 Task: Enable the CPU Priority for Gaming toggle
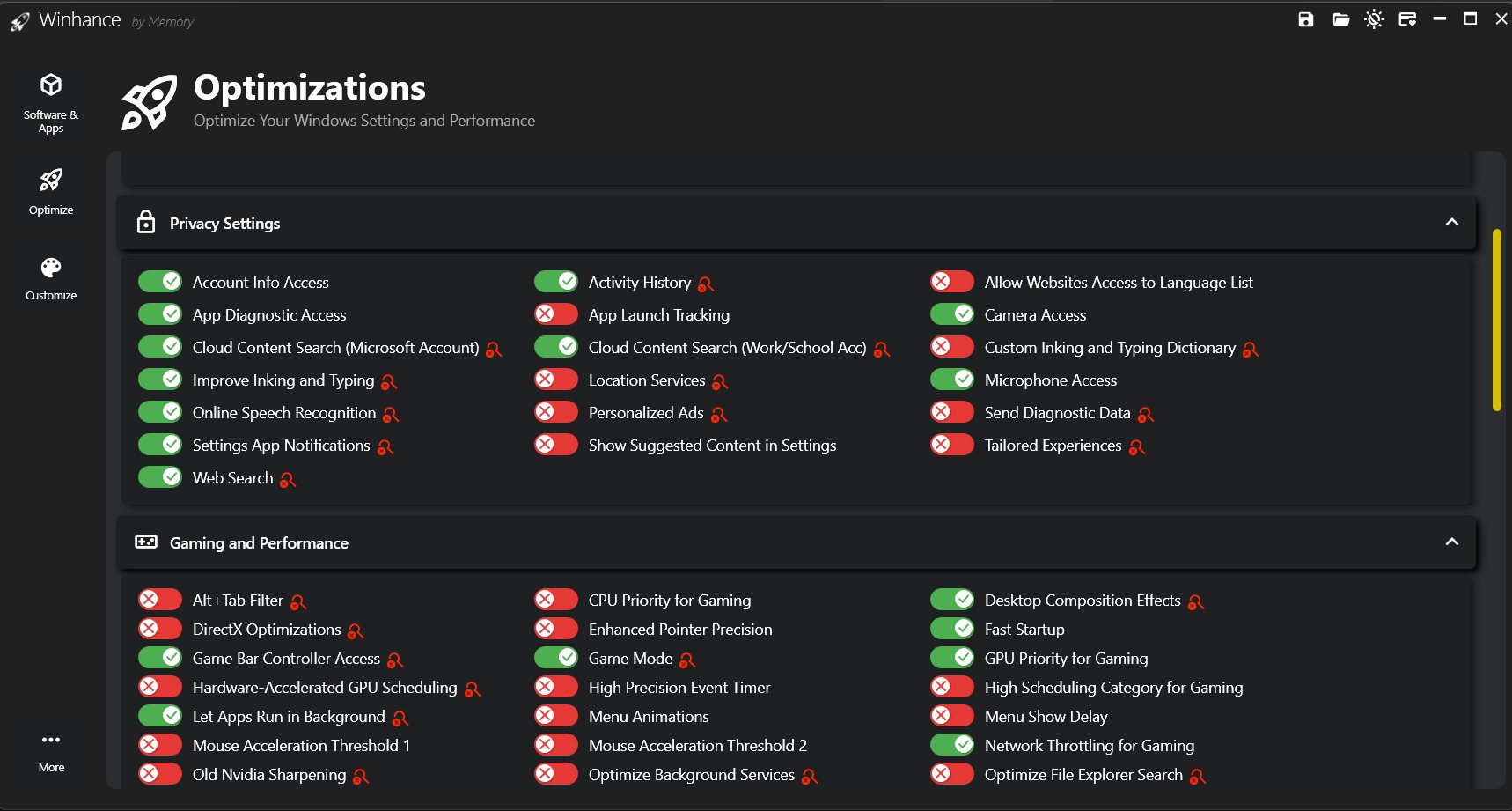pos(556,600)
